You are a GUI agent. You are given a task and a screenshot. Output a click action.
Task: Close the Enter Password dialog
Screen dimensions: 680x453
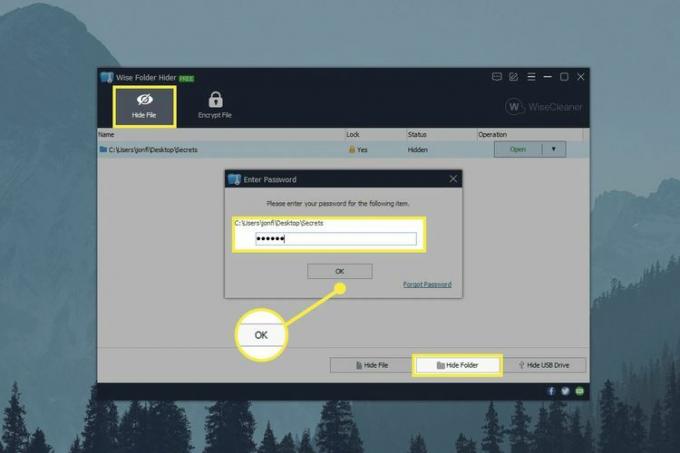453,179
